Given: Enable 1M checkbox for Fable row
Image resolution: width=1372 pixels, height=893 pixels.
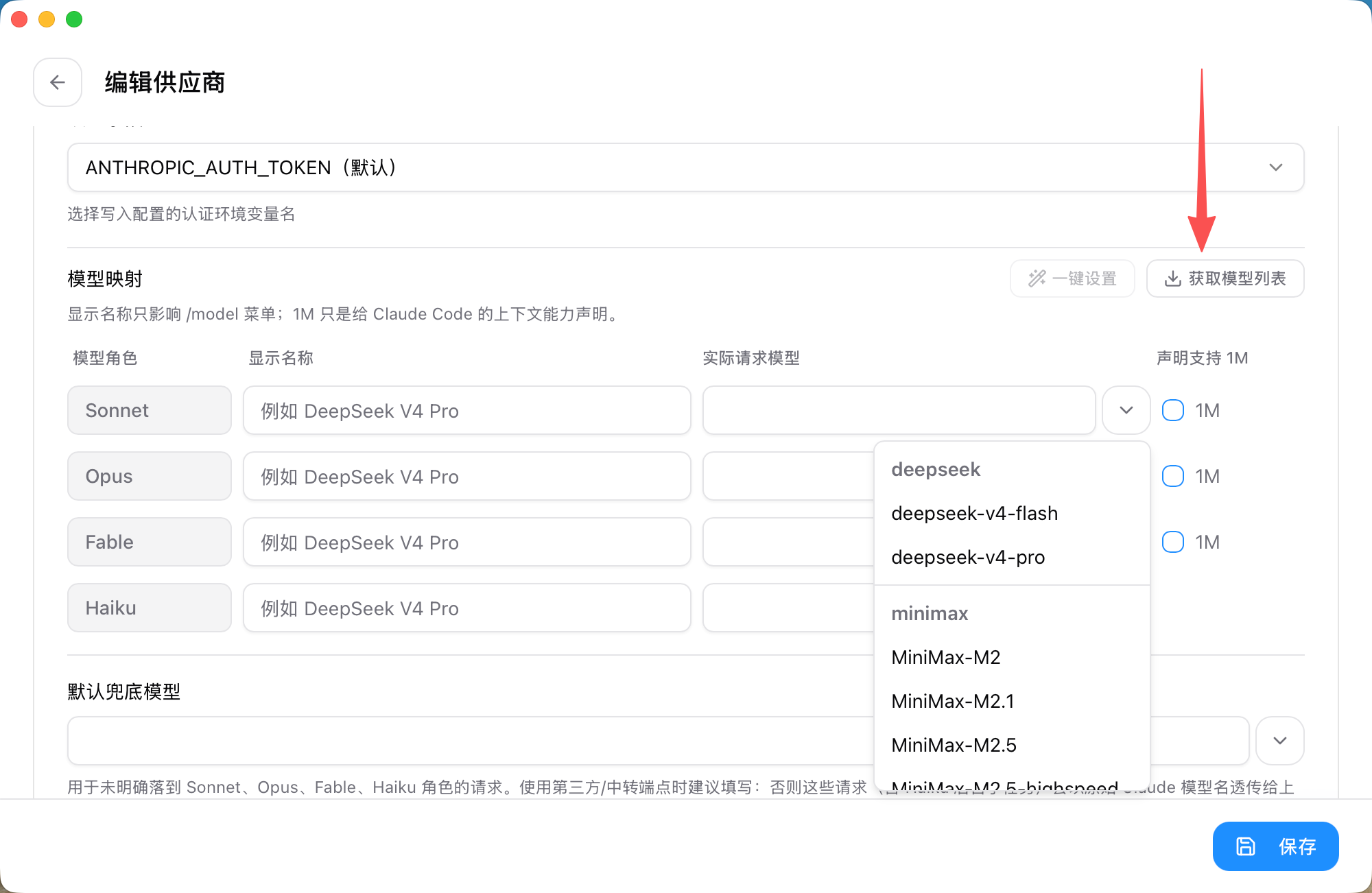Looking at the screenshot, I should coord(1173,542).
